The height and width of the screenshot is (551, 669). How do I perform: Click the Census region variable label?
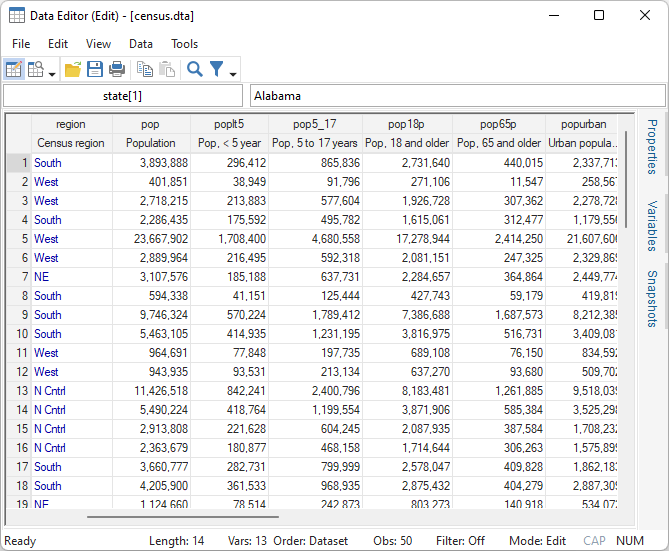pyautogui.click(x=71, y=143)
